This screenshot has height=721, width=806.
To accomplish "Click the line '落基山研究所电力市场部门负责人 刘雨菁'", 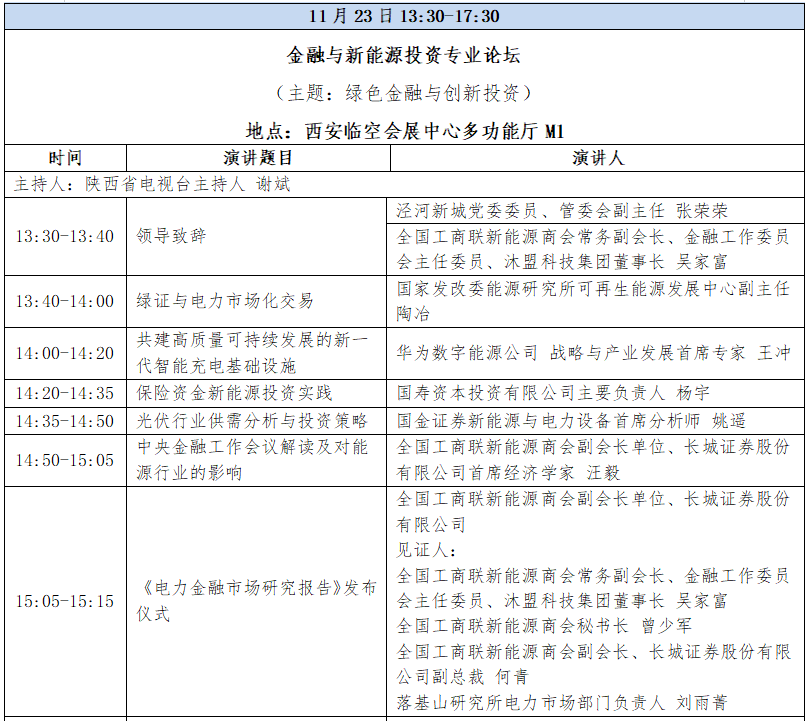I will click(562, 702).
